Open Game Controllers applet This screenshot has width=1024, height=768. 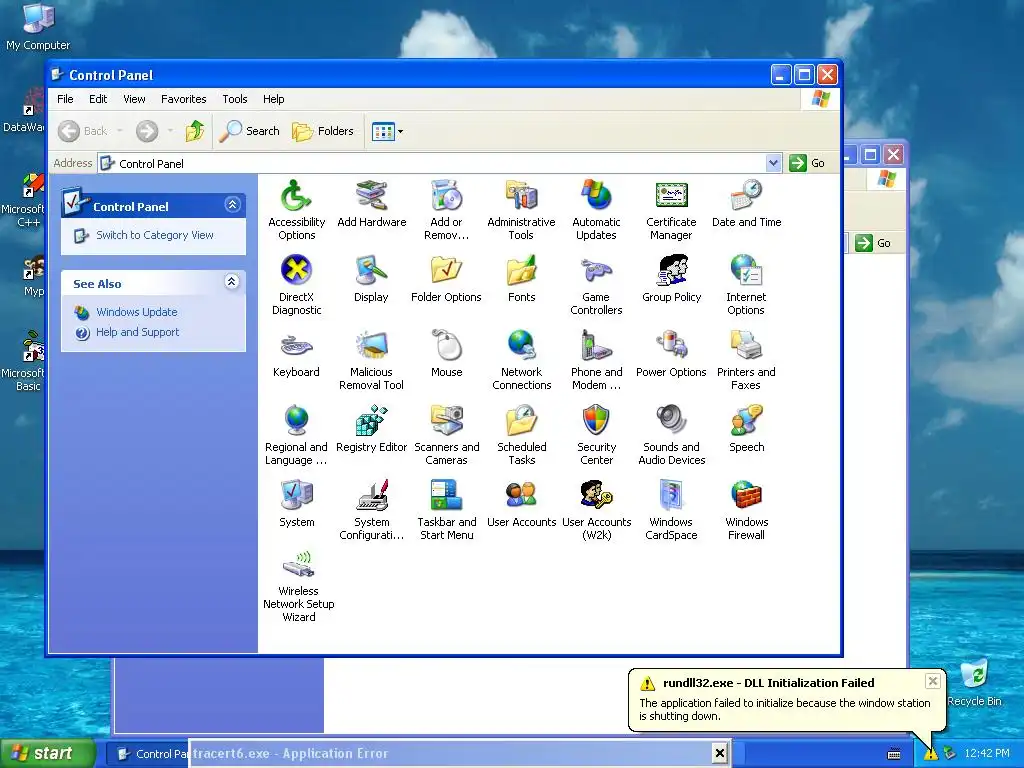tap(596, 285)
